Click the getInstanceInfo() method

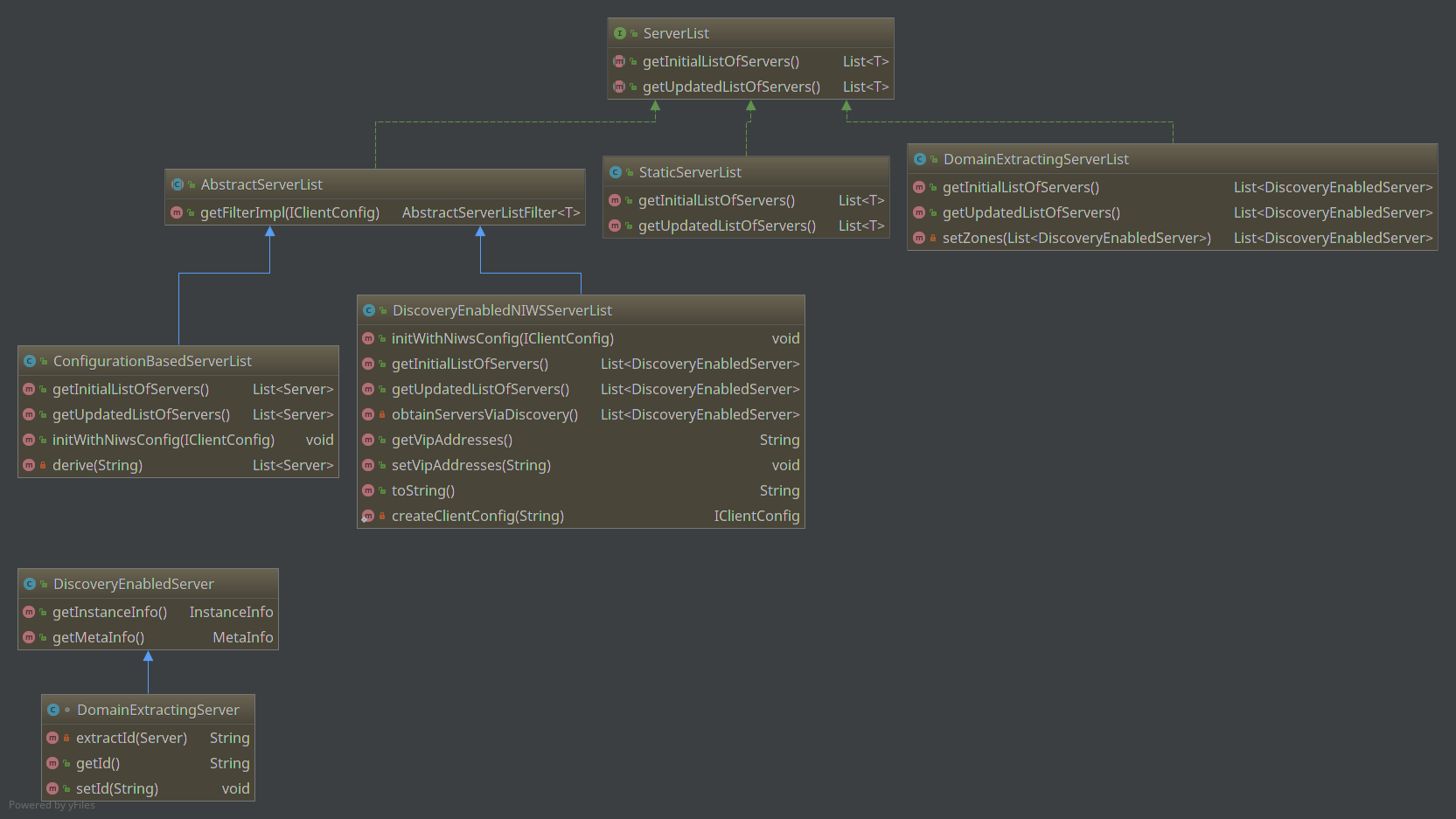[x=109, y=612]
